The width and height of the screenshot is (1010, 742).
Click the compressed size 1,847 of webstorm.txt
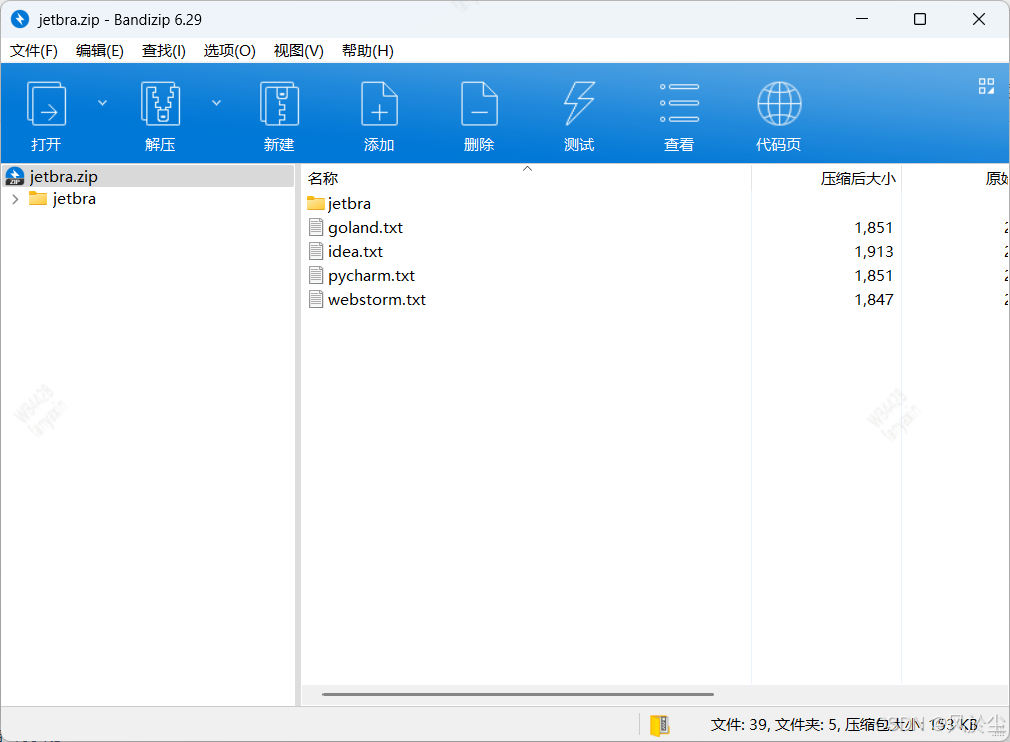tap(873, 300)
